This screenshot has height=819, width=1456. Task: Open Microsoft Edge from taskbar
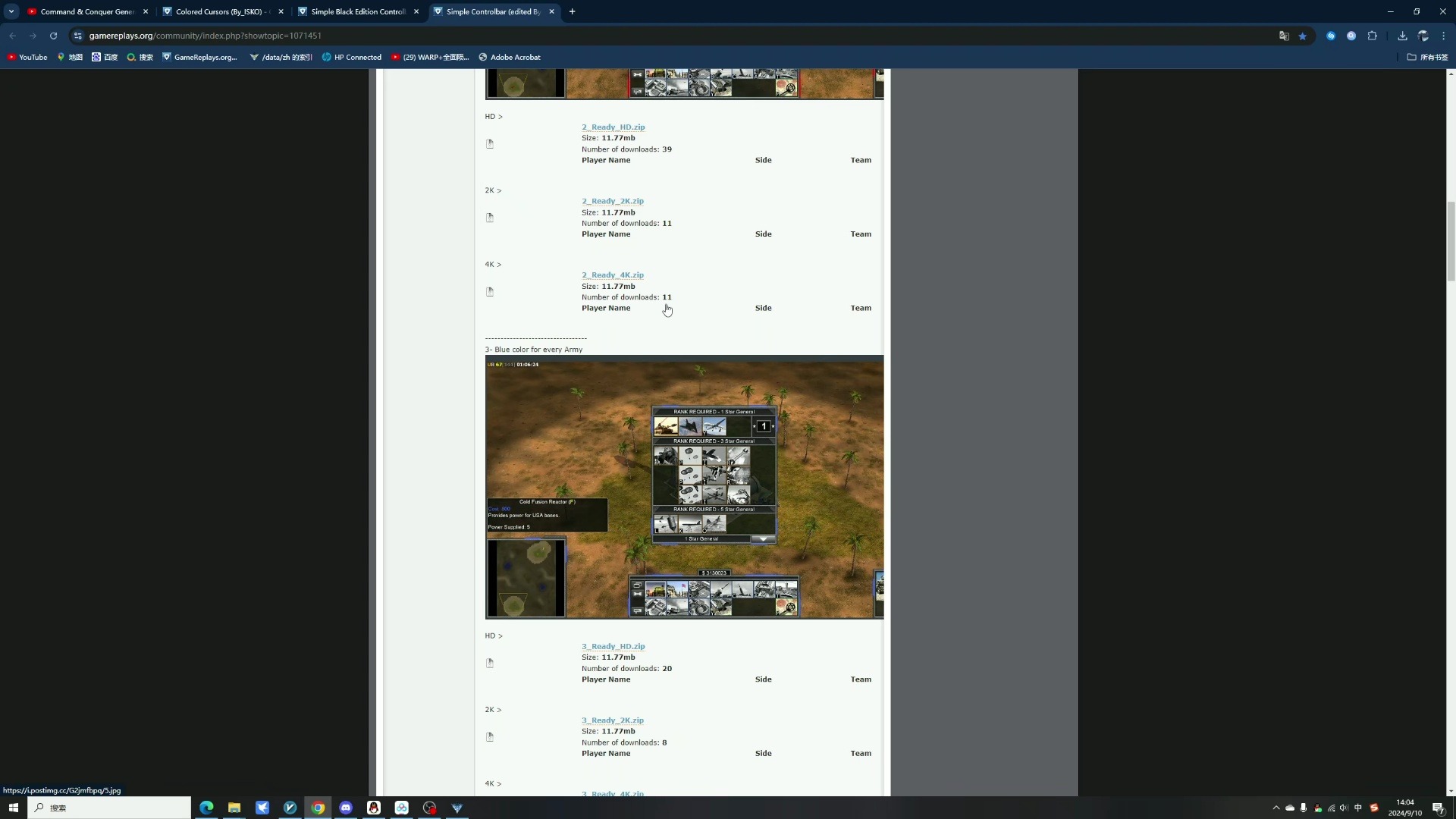point(206,808)
